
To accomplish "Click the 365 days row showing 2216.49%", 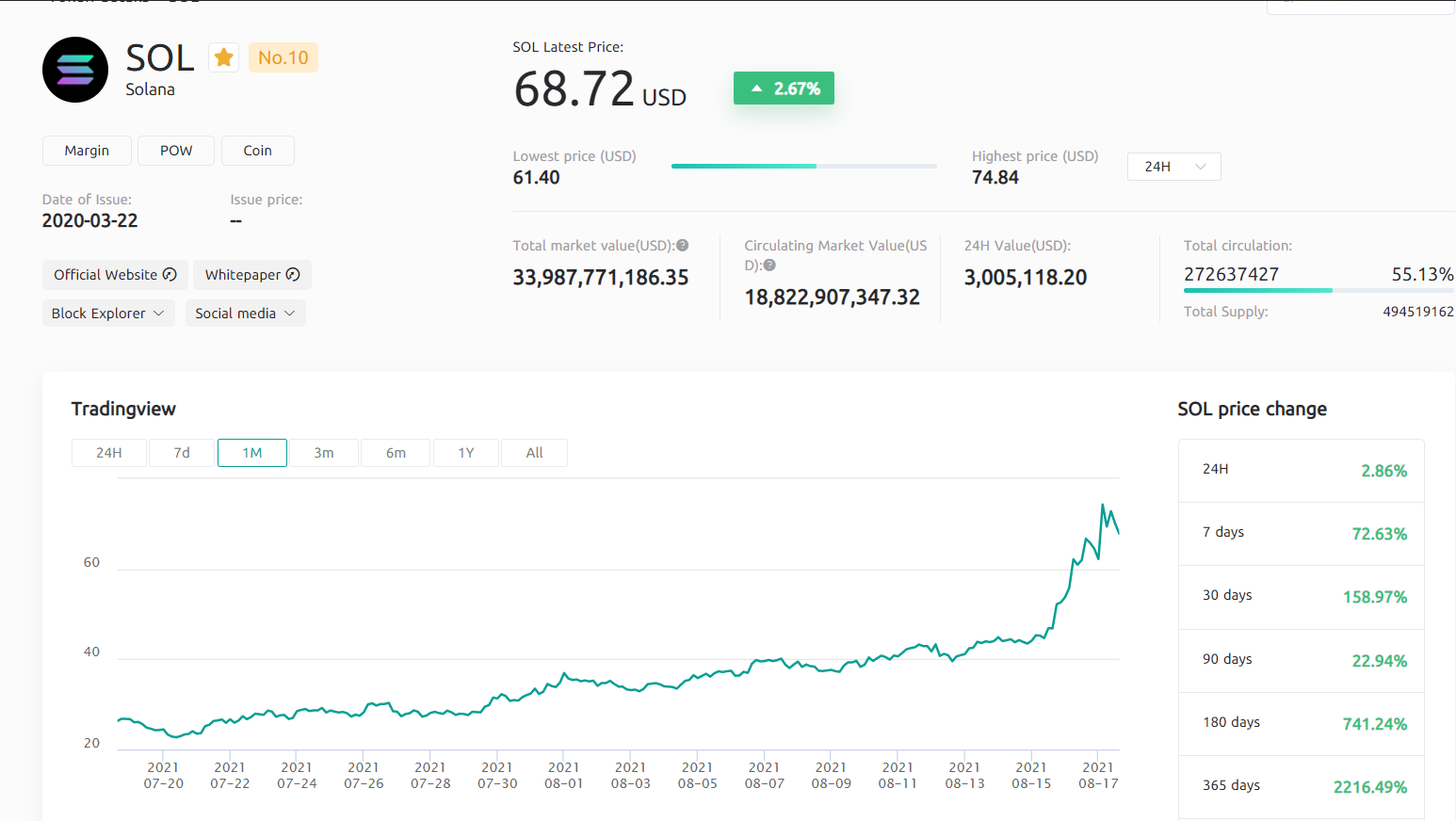I will [1302, 787].
